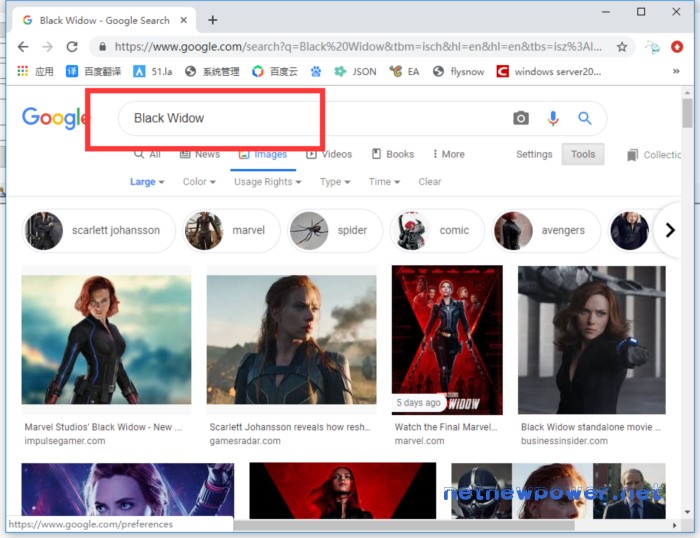
Task: Open the Large size dropdown
Action: pyautogui.click(x=147, y=182)
